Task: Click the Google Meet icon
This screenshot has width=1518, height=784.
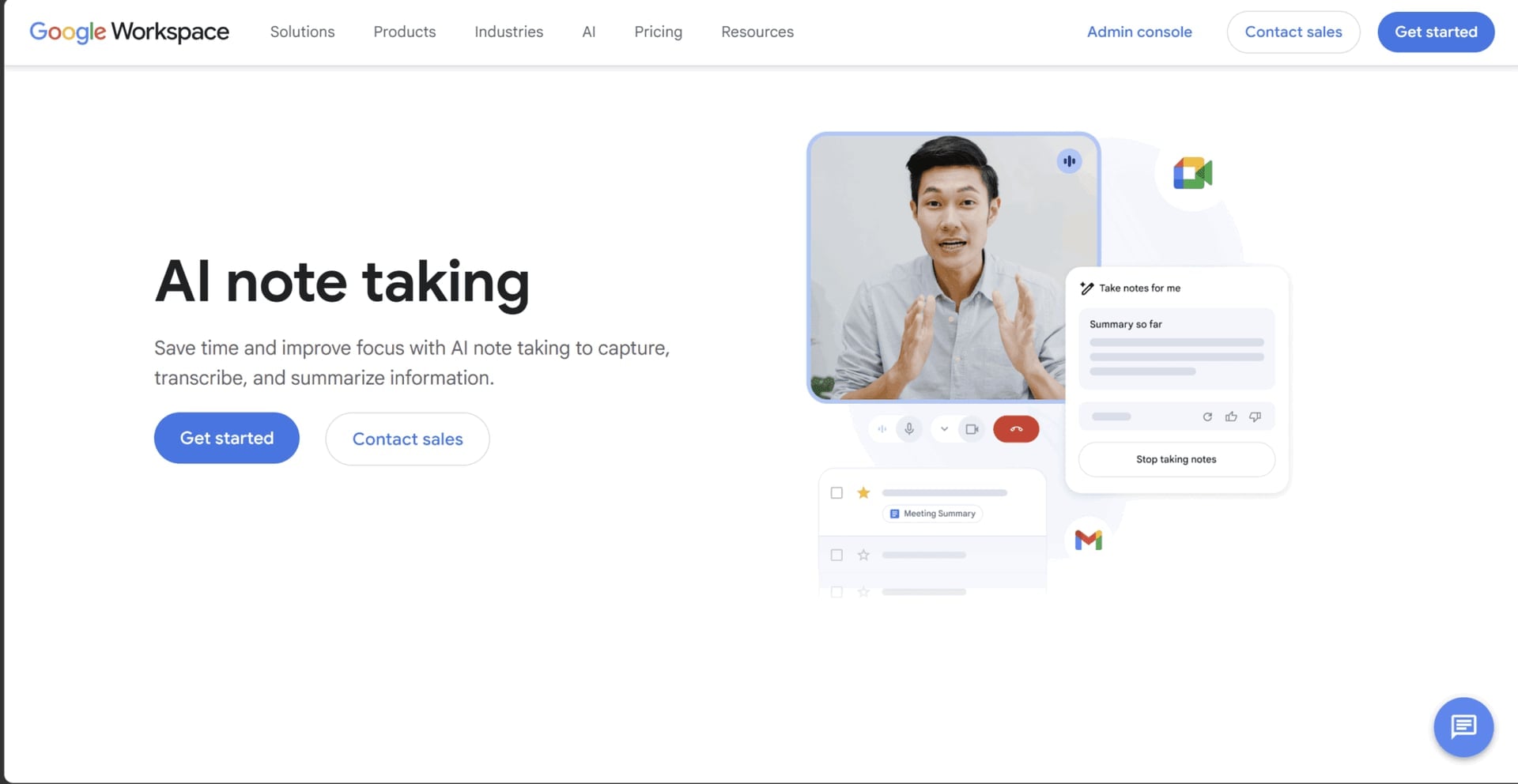Action: [1192, 173]
